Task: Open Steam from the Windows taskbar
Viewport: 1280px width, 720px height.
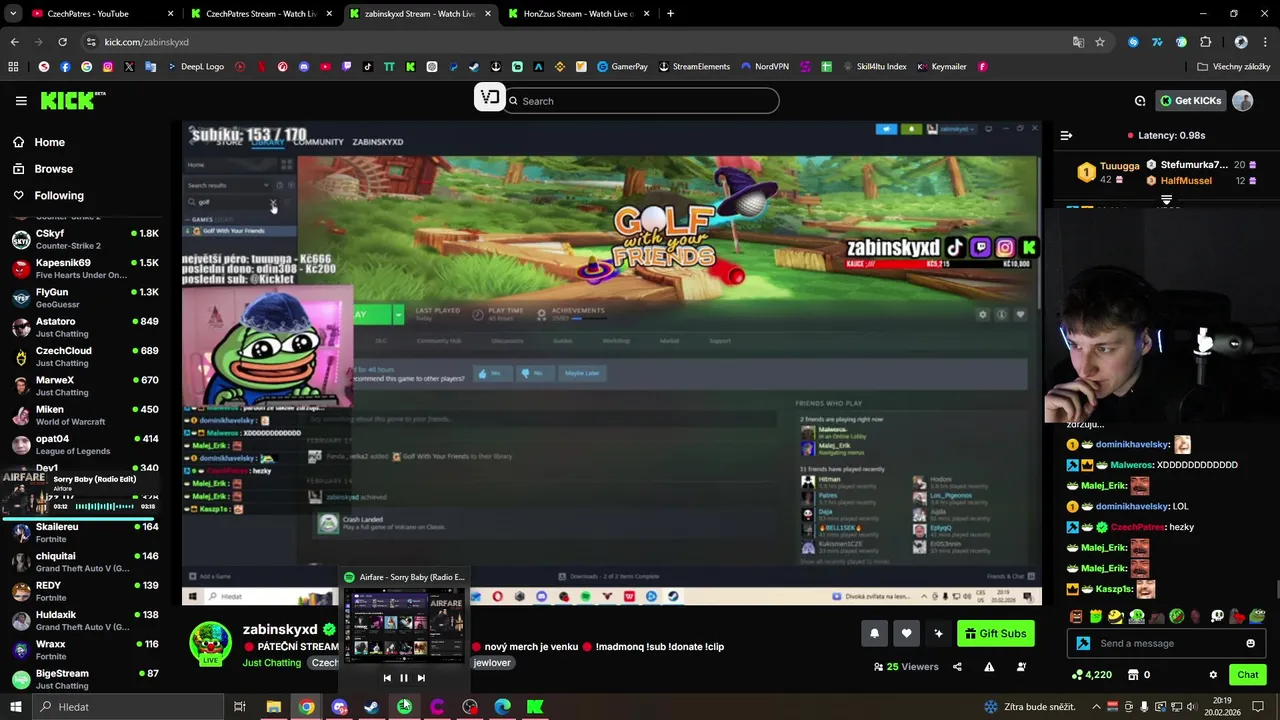Action: (371, 707)
